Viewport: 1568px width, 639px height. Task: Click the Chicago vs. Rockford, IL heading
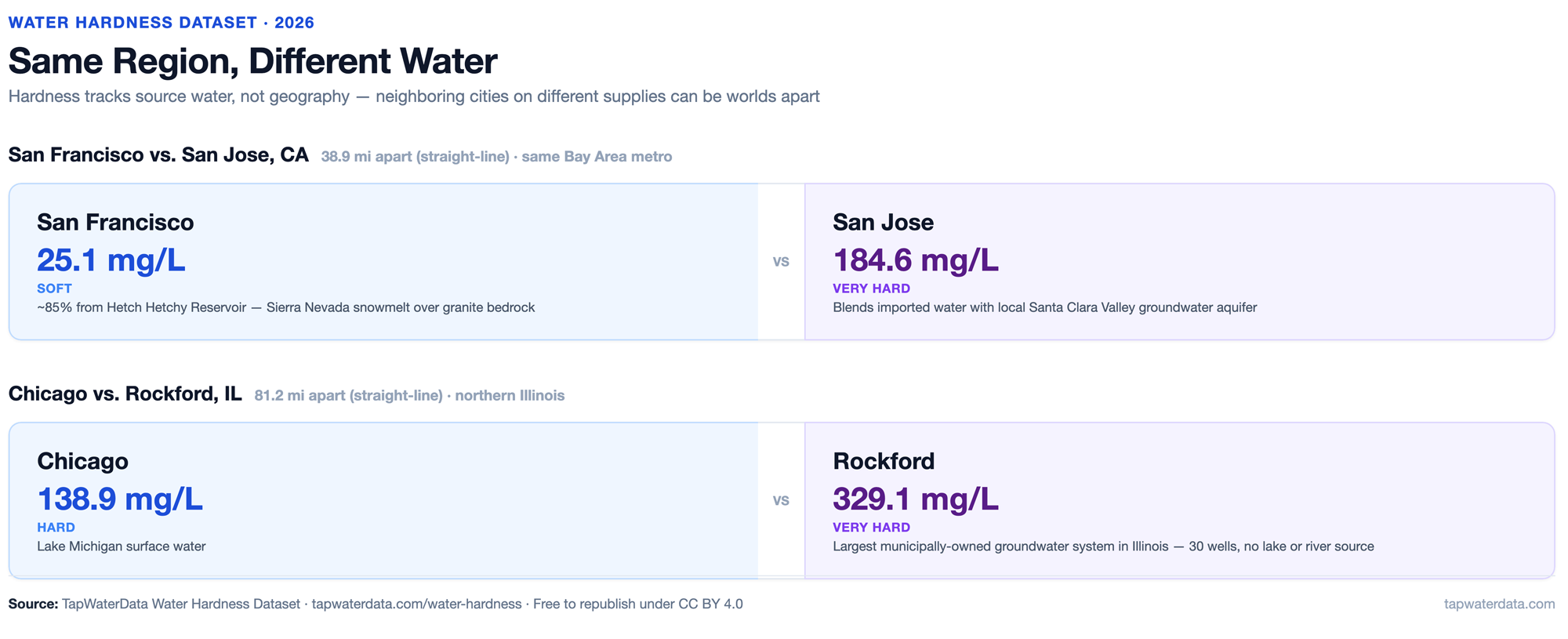125,394
